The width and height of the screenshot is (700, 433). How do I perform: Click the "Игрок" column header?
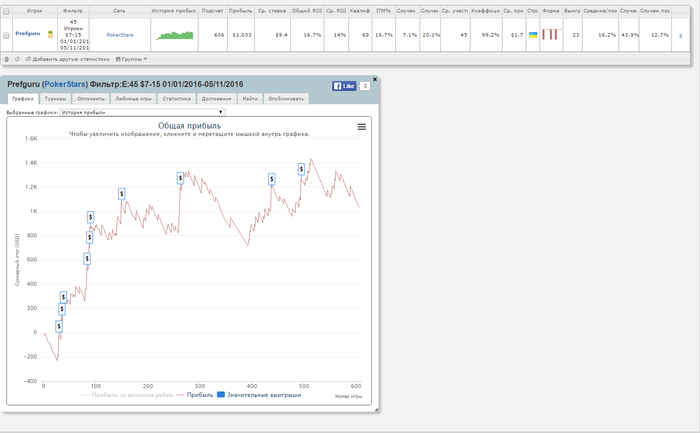tap(35, 11)
